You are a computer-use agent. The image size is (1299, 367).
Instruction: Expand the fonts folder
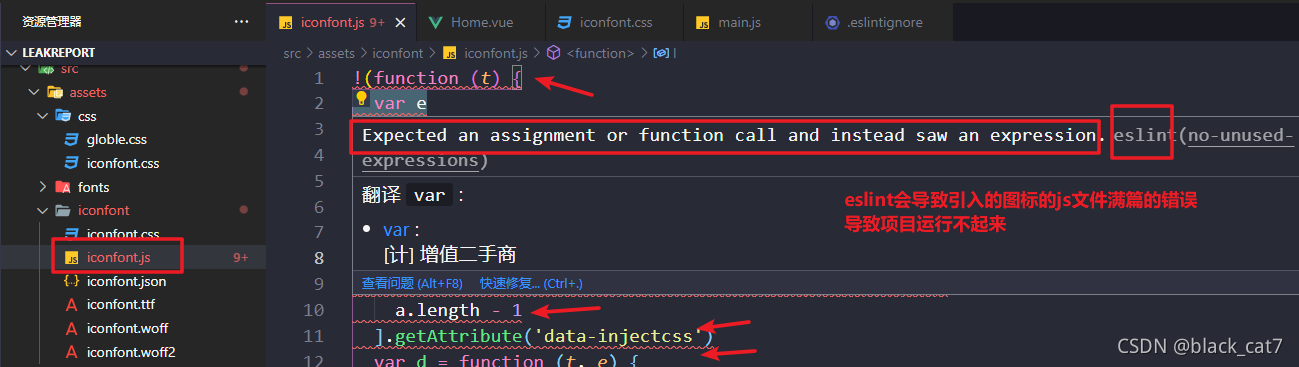(x=44, y=187)
